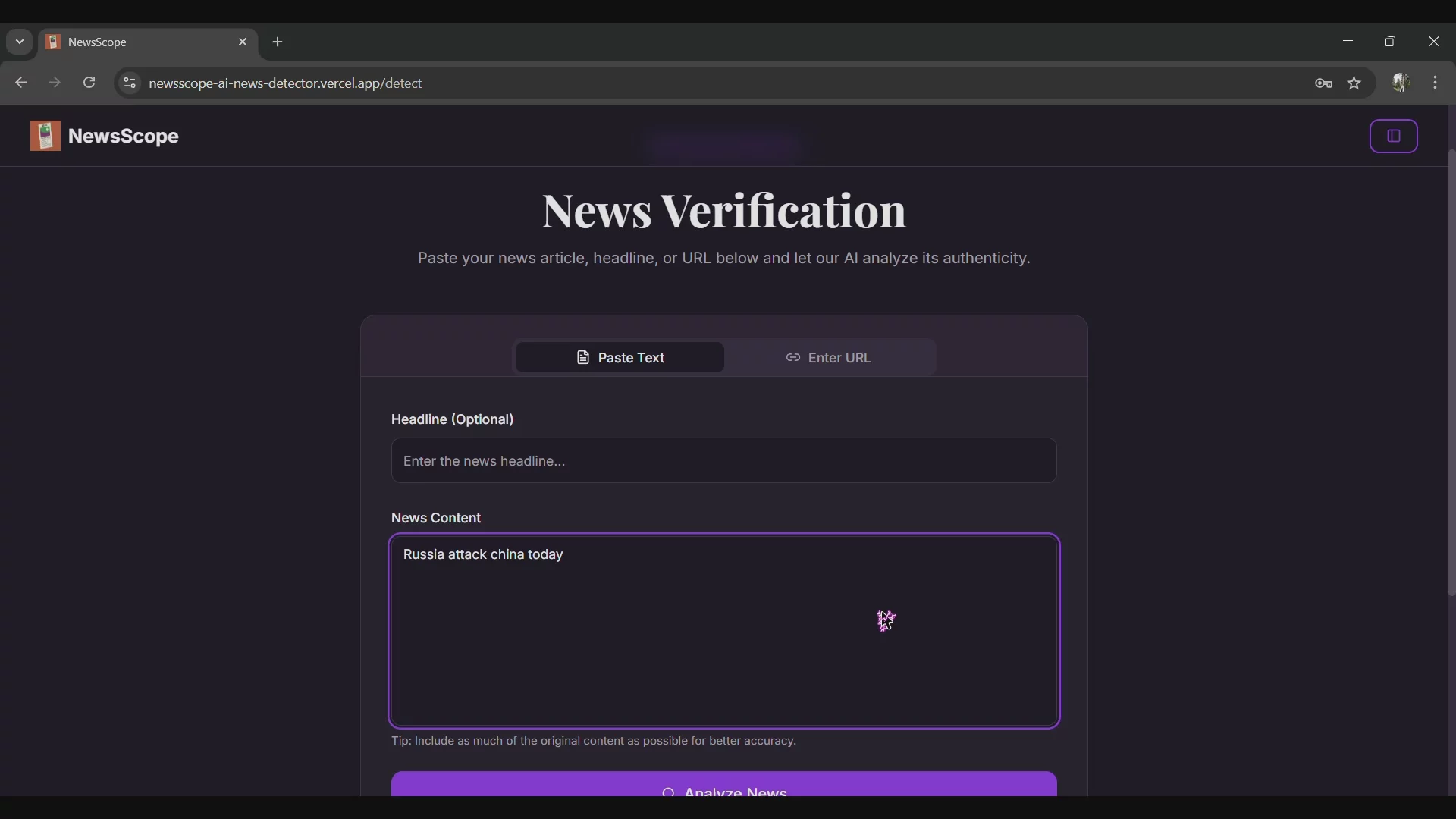Open the tab search dropdown arrow
The height and width of the screenshot is (819, 1456).
(x=18, y=42)
